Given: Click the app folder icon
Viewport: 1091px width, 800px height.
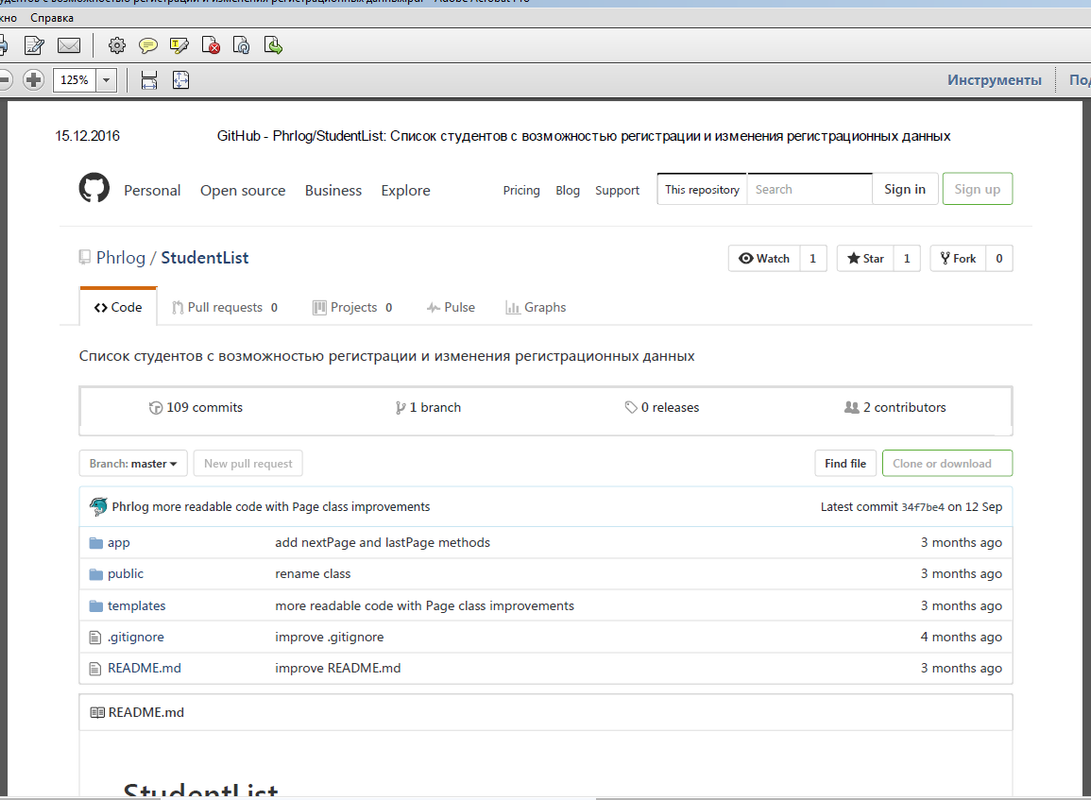Looking at the screenshot, I should coord(96,543).
